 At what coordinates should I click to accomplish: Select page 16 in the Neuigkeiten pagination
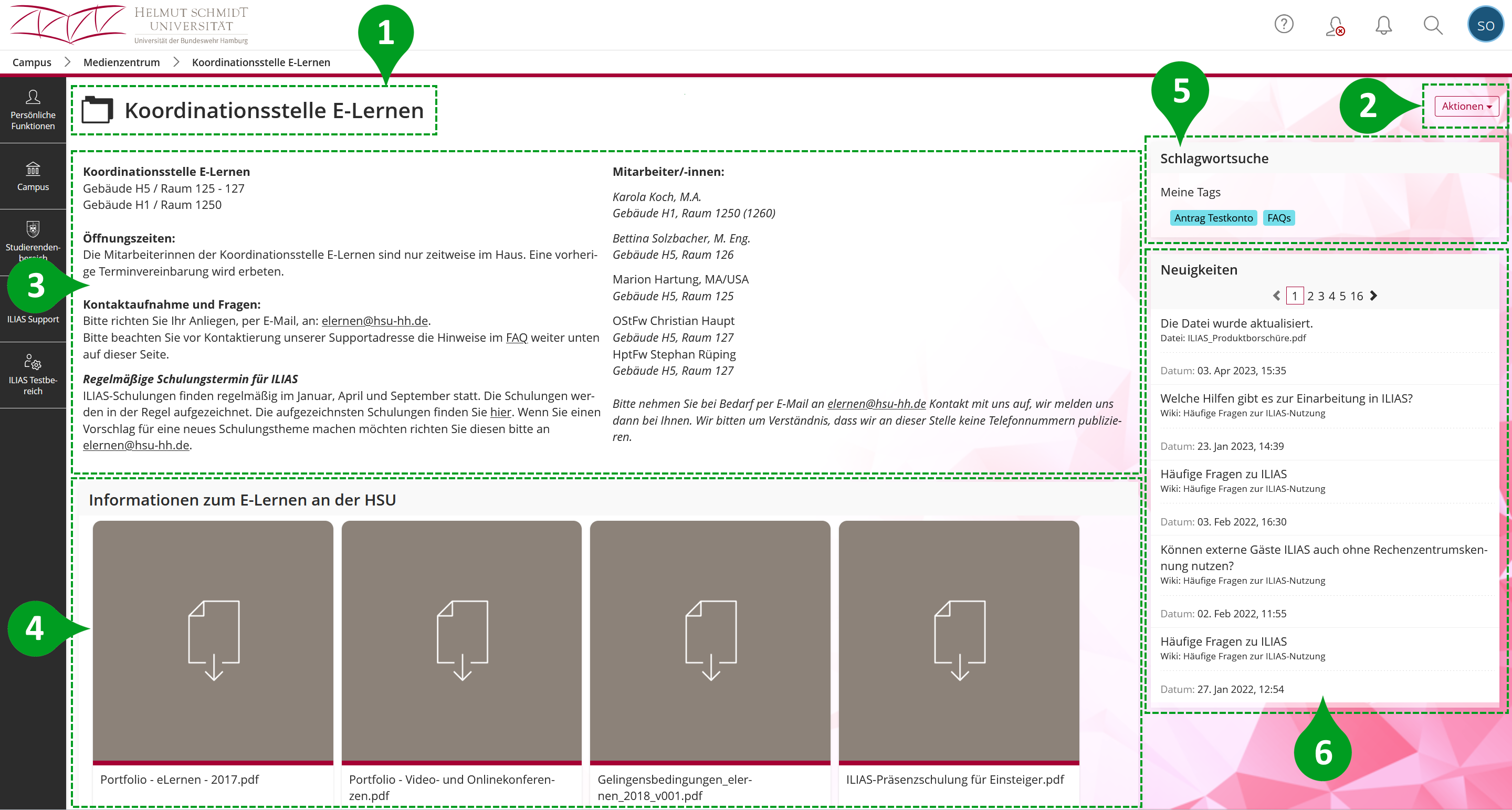1357,296
